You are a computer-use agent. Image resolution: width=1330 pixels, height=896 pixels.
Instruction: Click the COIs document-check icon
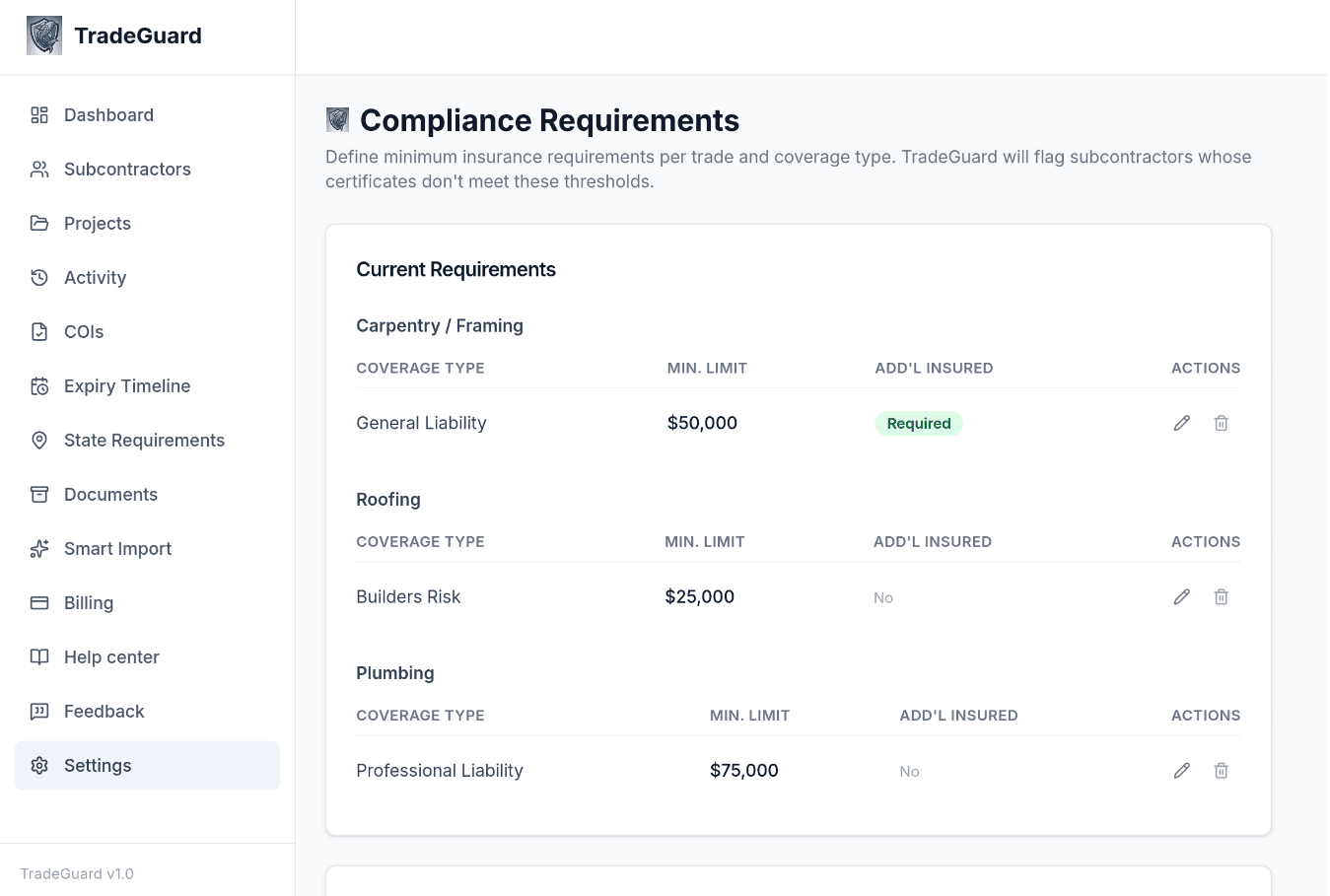coord(39,332)
